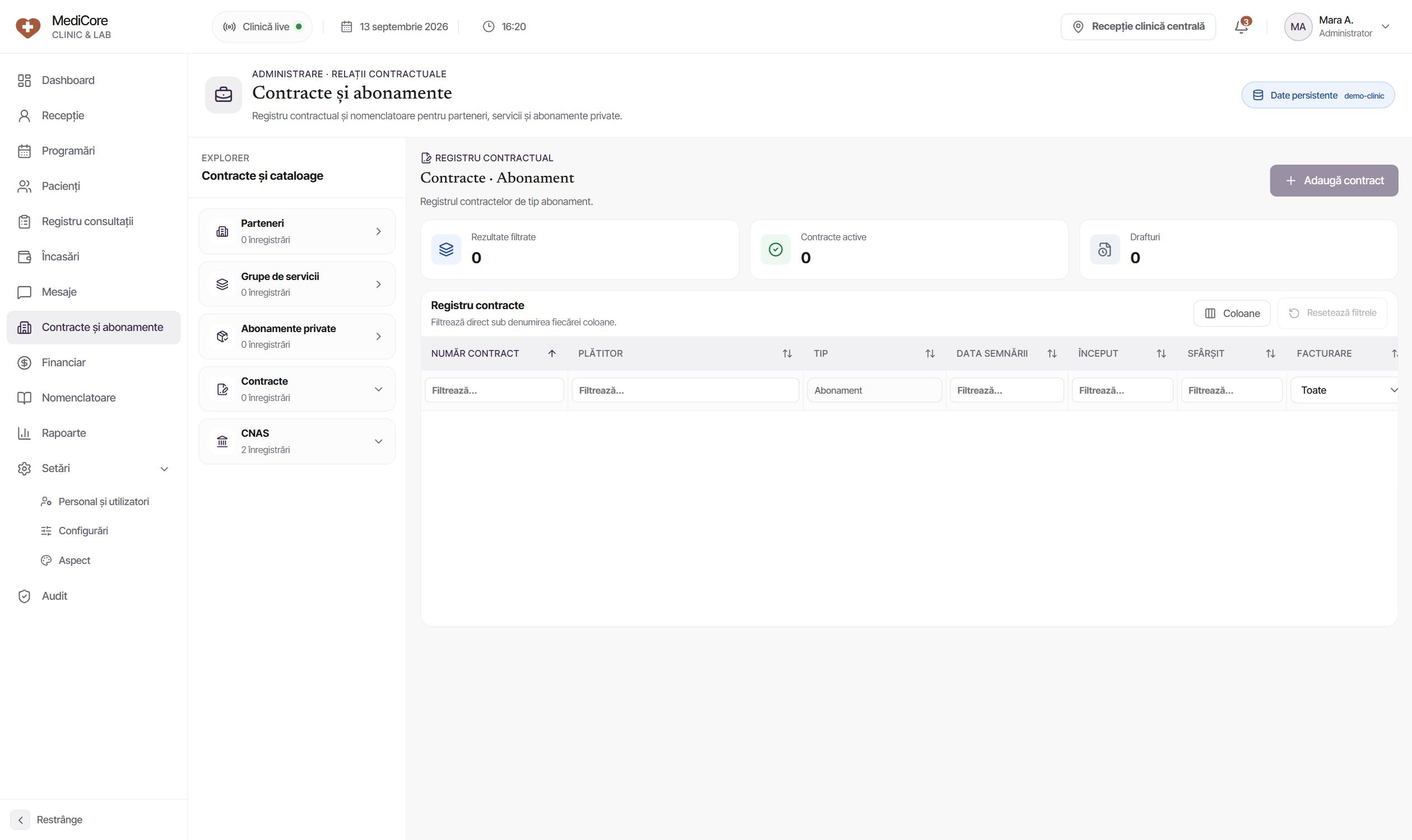Click the clock icon beside 16:20
The image size is (1412, 840).
(488, 27)
